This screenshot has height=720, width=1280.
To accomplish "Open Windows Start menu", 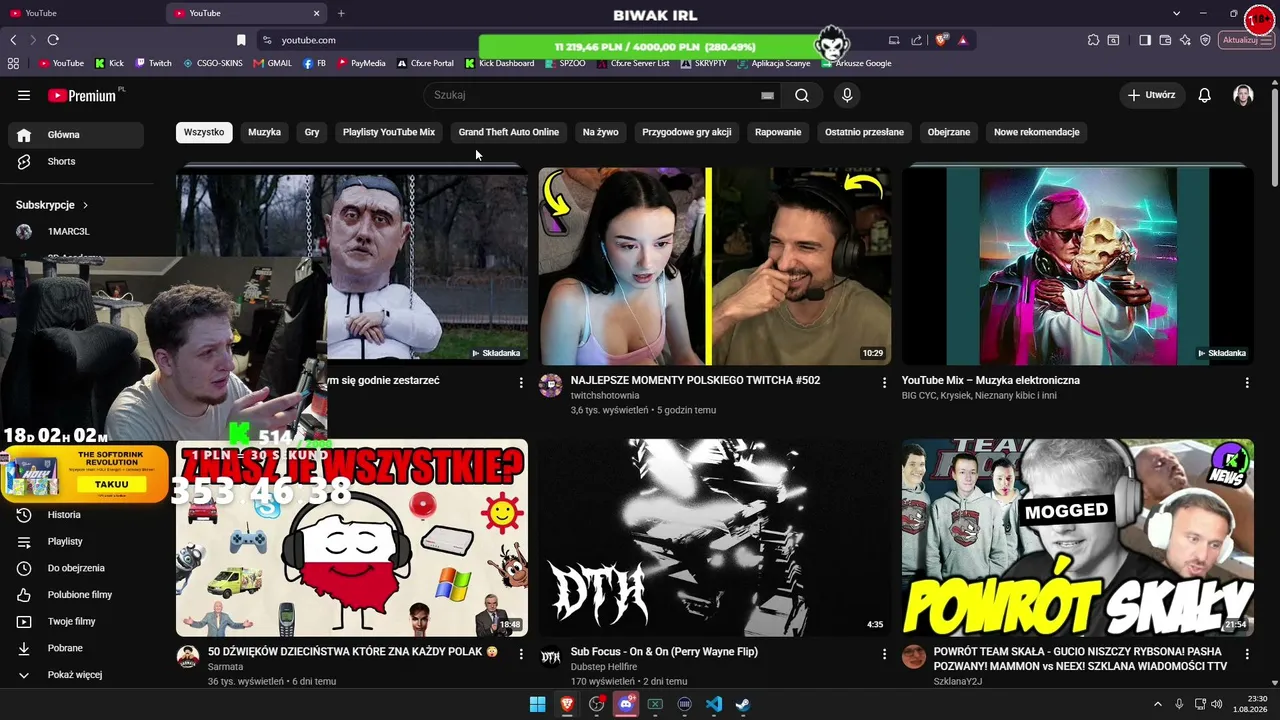I will point(537,704).
